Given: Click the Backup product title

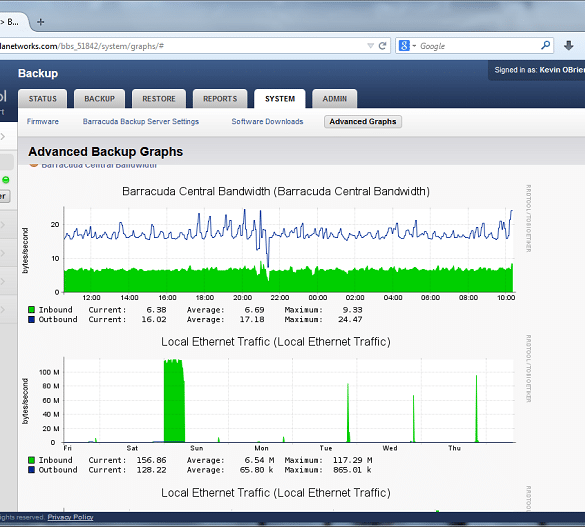Looking at the screenshot, I should click(38, 73).
